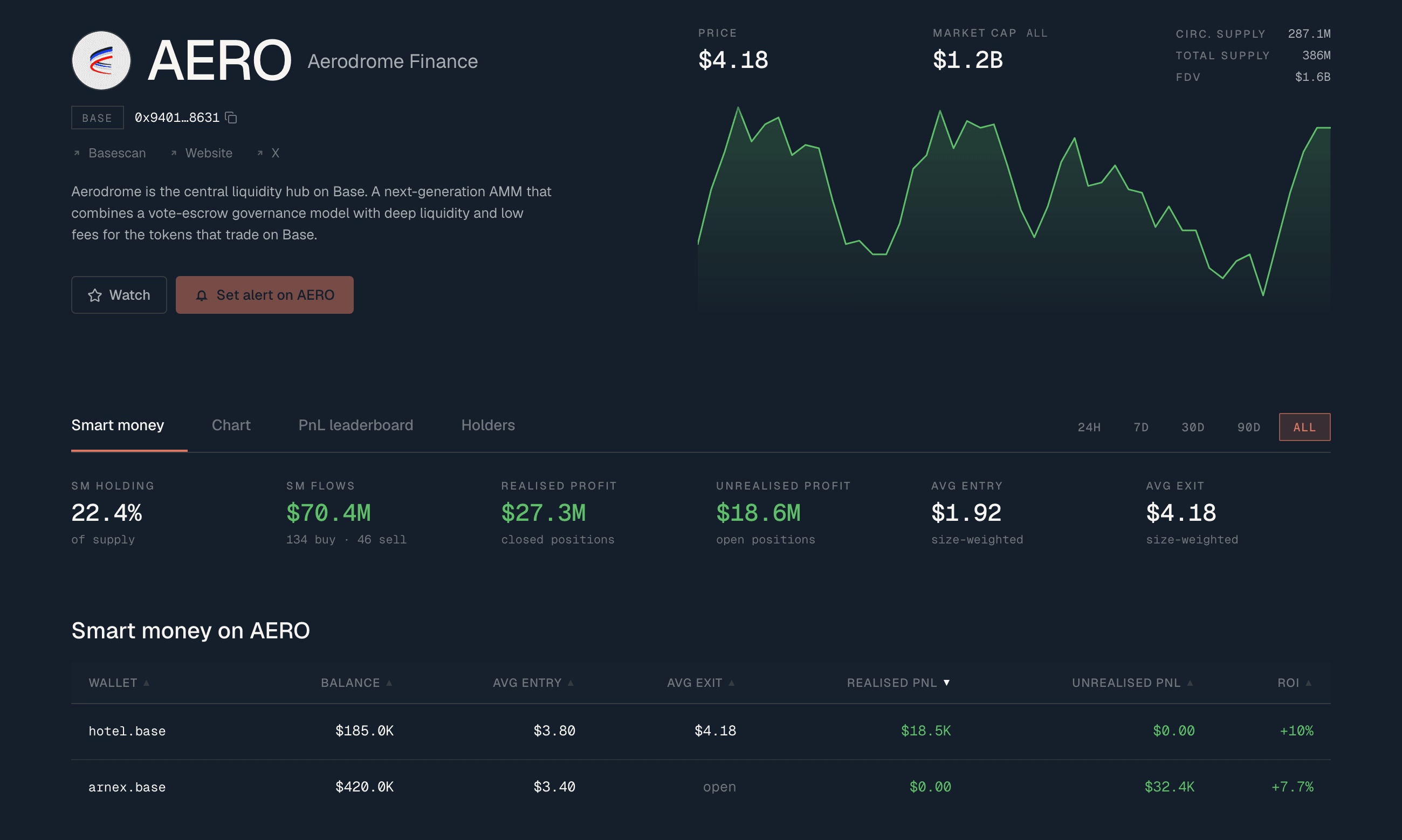Viewport: 1402px width, 840px height.
Task: Select the 90D time range
Action: click(1249, 428)
